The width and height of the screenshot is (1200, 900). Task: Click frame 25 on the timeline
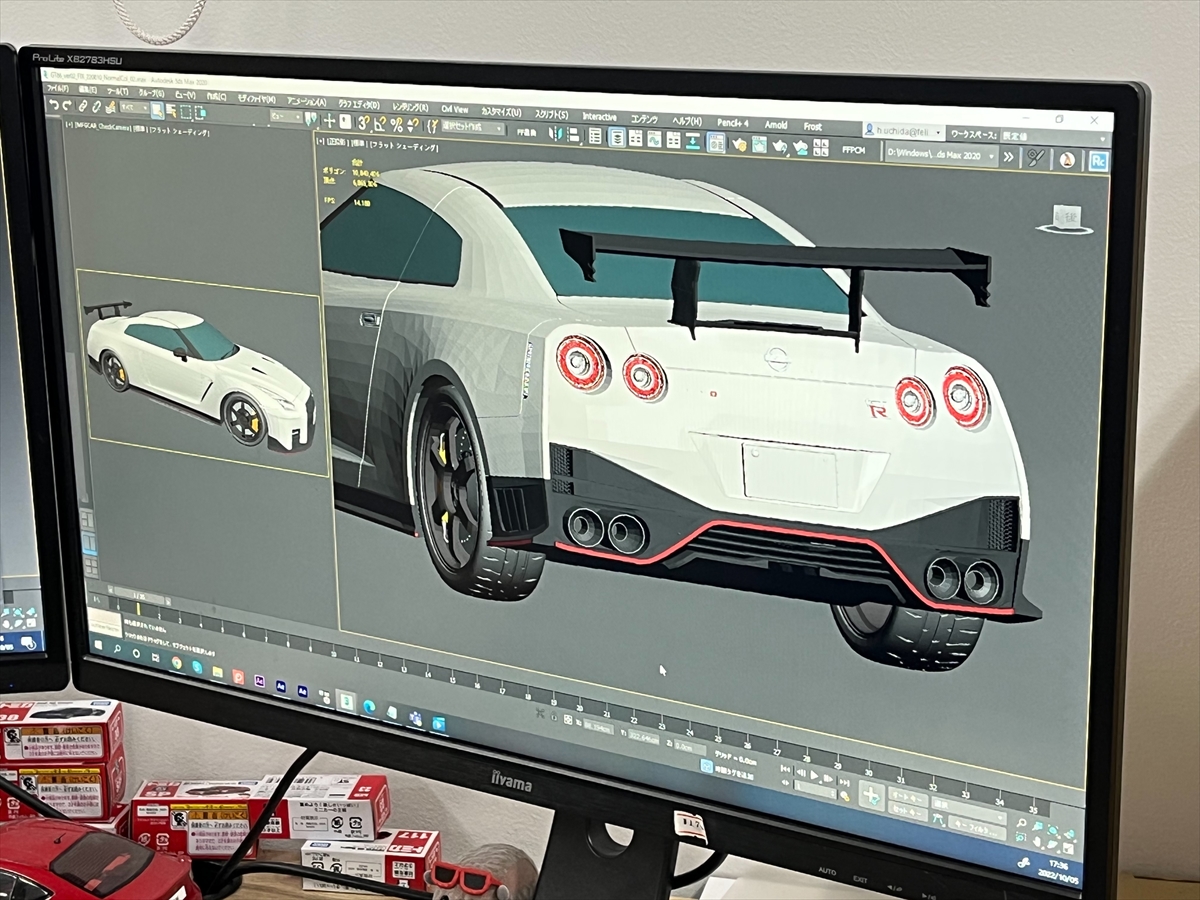tap(718, 739)
